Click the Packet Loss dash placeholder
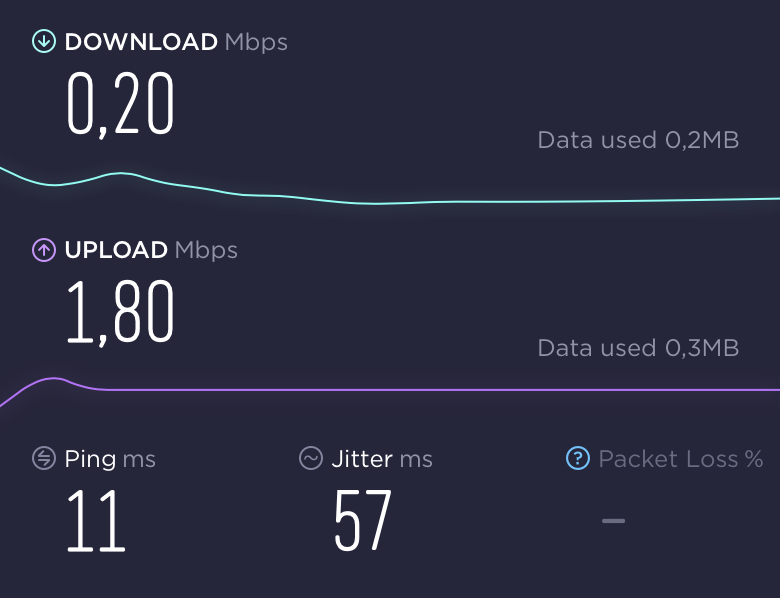The height and width of the screenshot is (598, 780). pos(613,521)
